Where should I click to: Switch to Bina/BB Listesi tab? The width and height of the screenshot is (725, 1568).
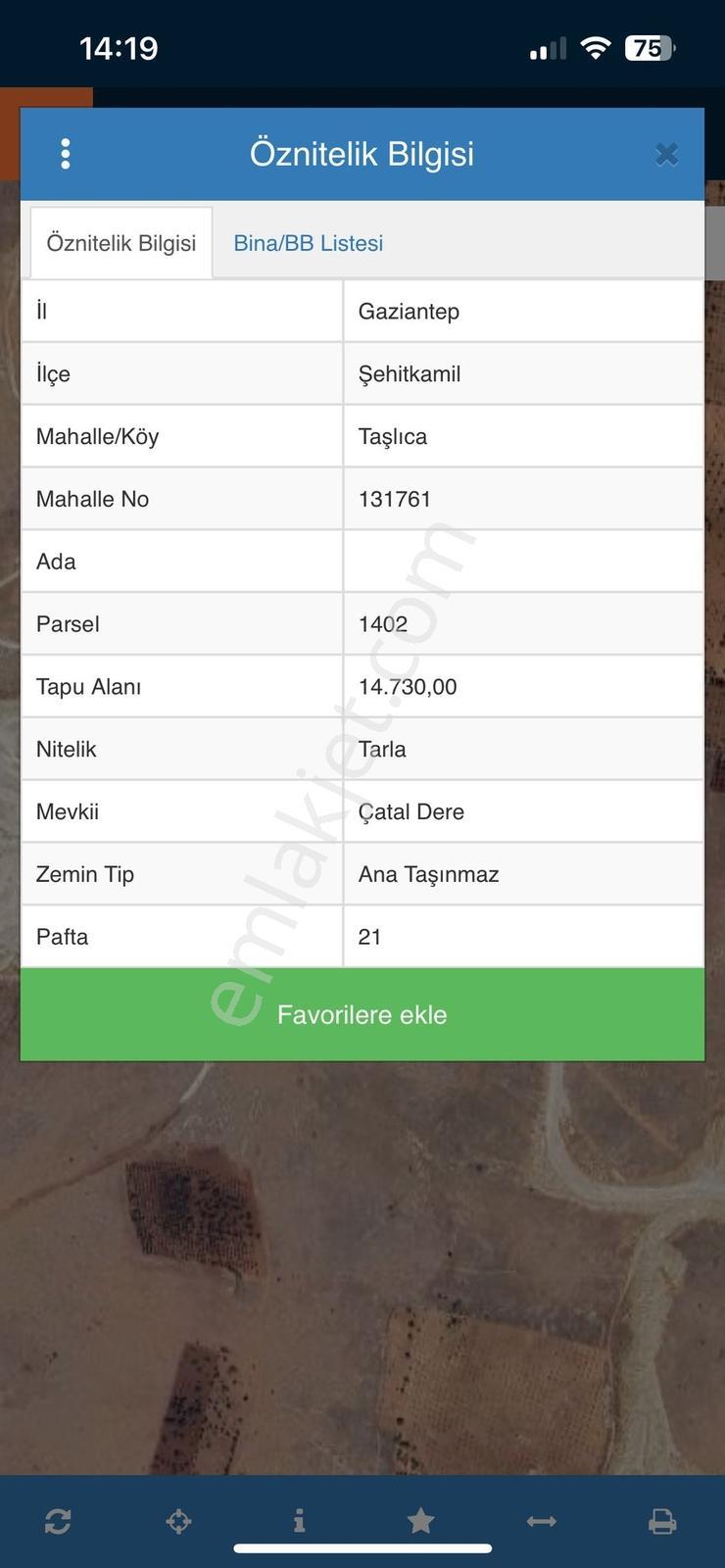pyautogui.click(x=308, y=243)
